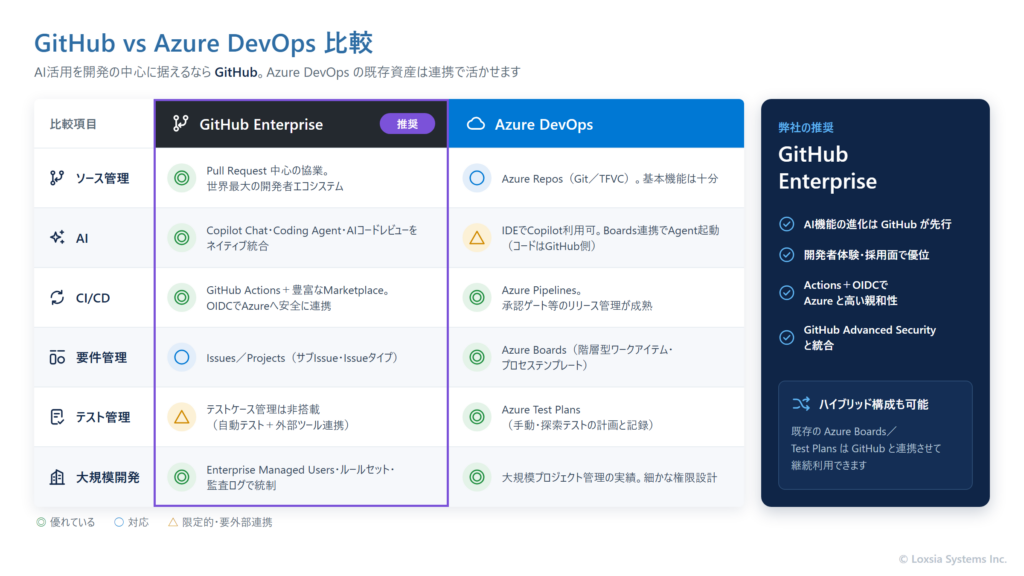This screenshot has width=1024, height=576.
Task: Click the 要件管理 board icon
Action: tap(57, 357)
